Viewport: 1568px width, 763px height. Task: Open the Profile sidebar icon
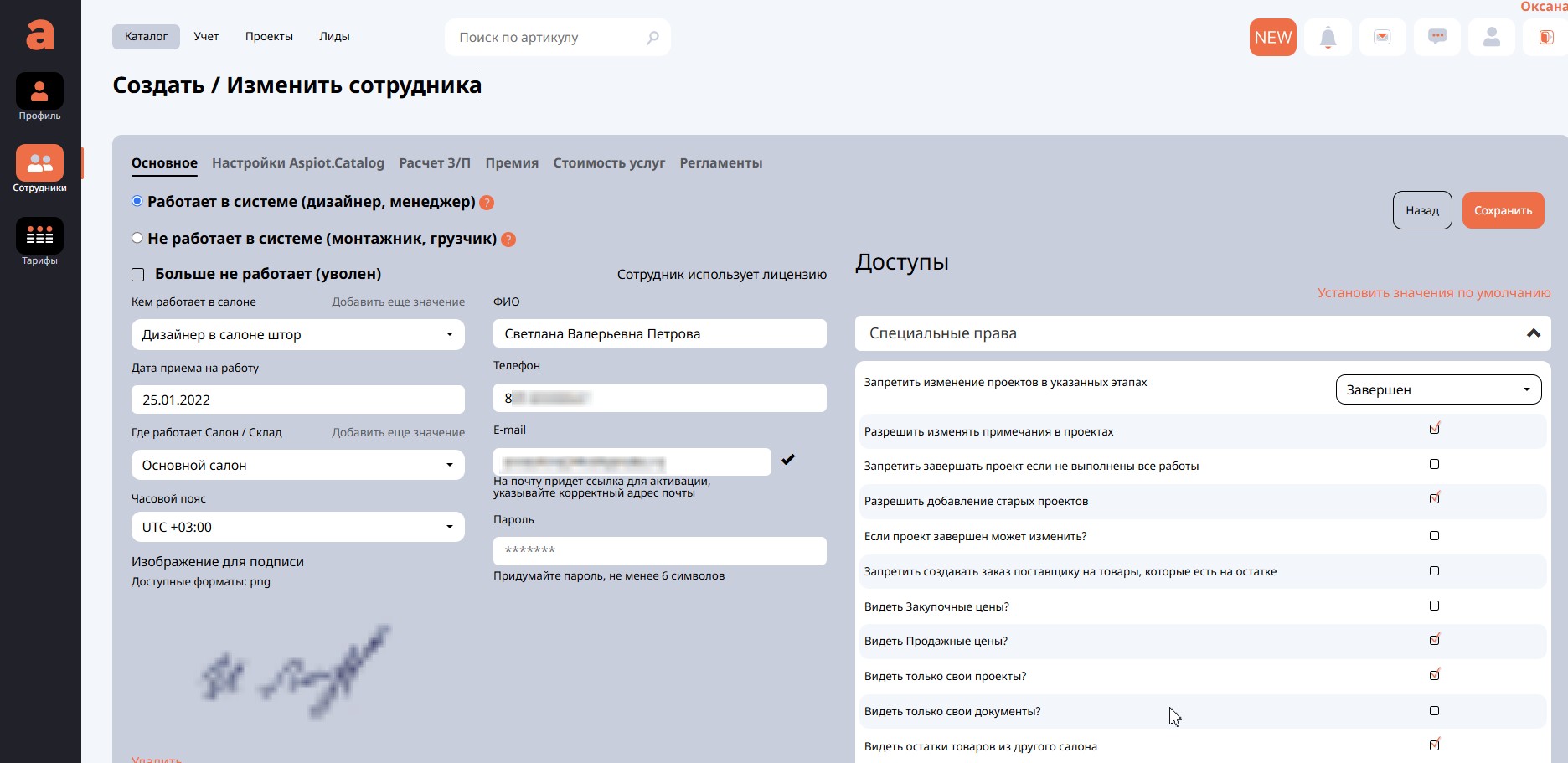point(39,92)
